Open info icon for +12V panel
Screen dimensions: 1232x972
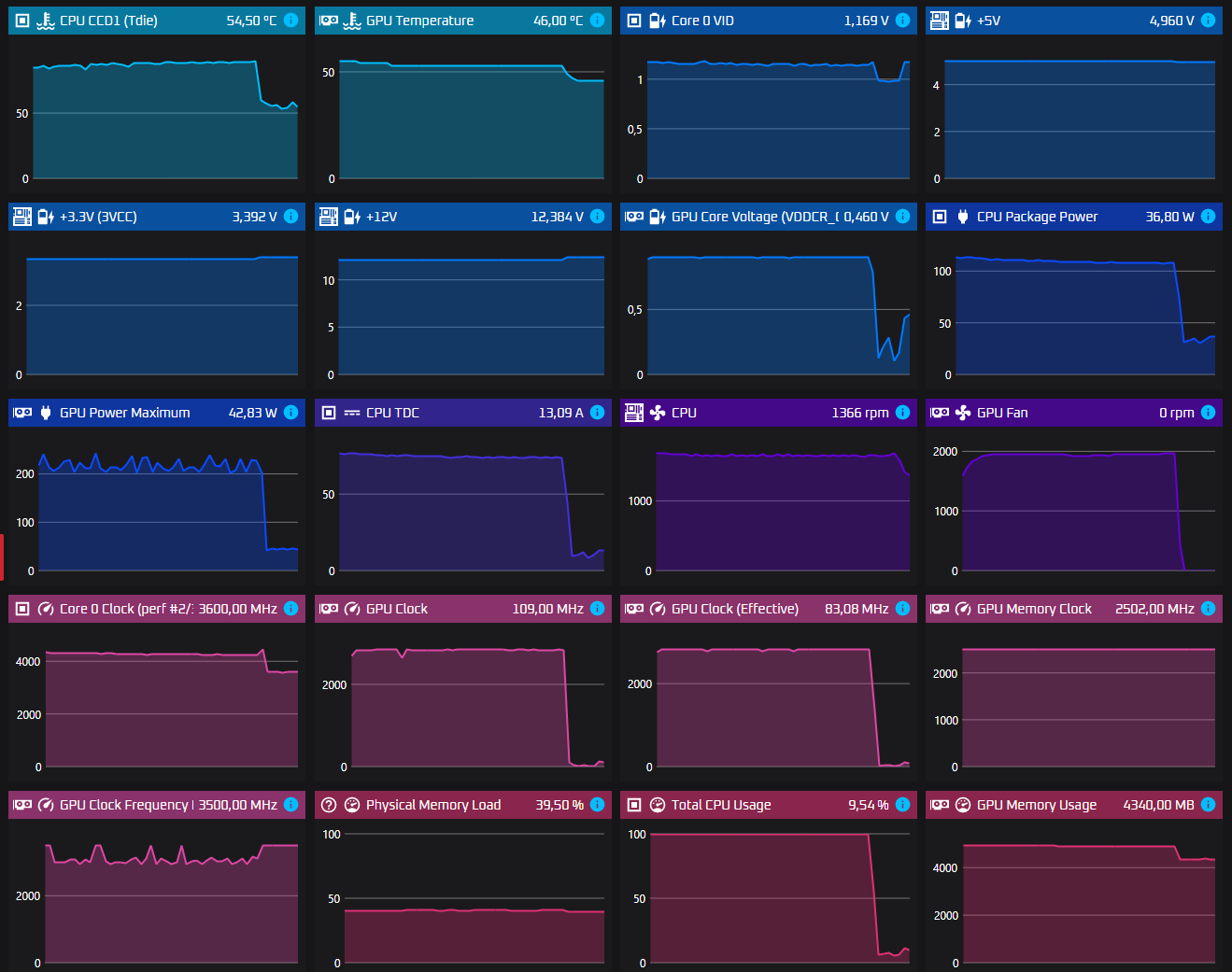(x=598, y=217)
